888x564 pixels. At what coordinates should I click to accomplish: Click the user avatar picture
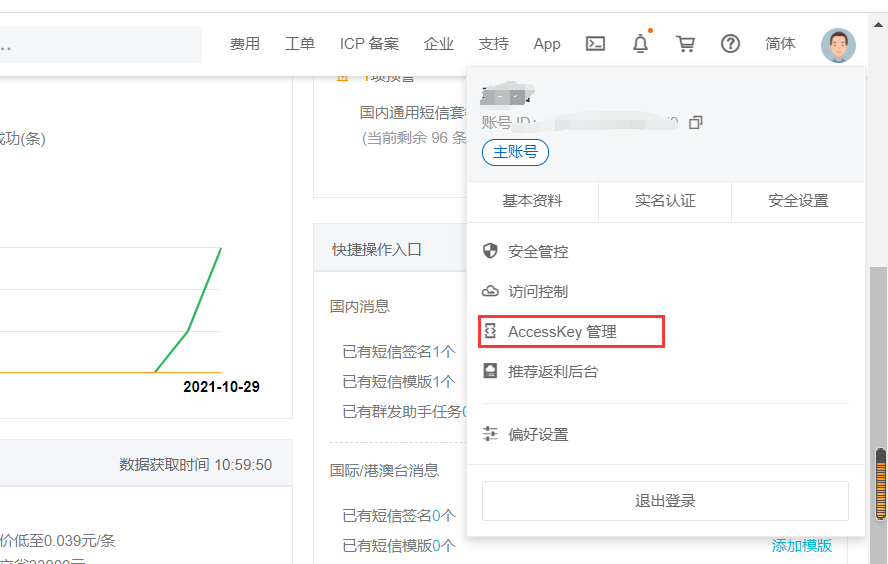point(838,45)
